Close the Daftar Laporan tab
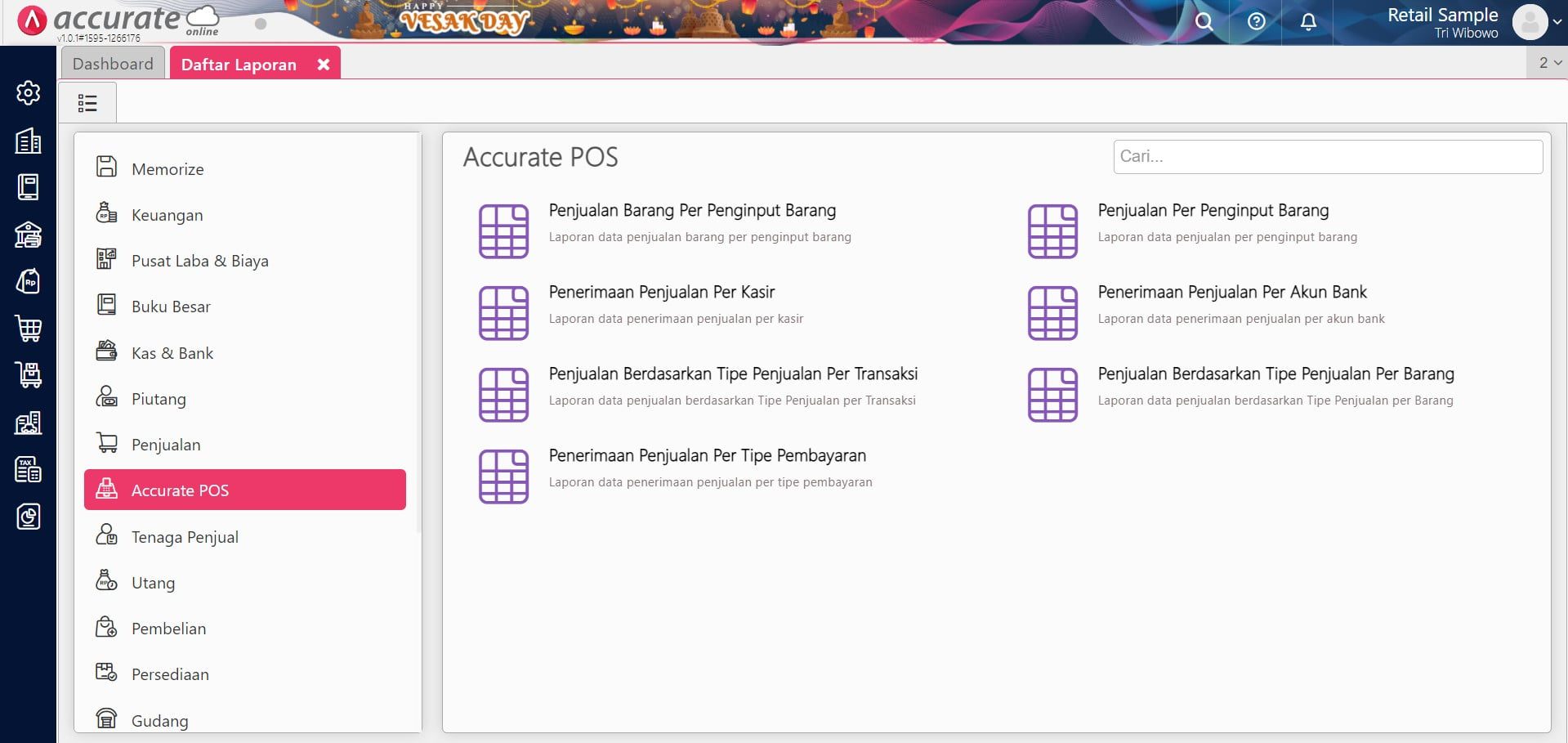 324,65
